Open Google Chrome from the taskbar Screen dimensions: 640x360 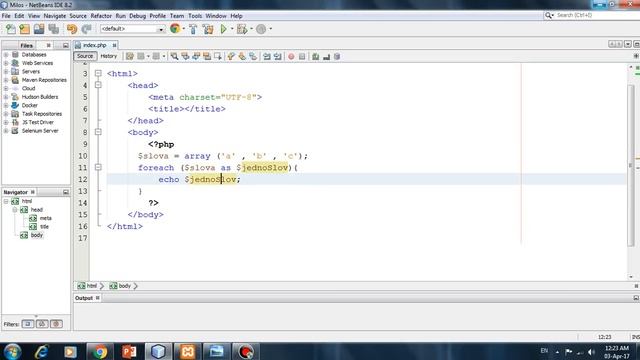tap(99, 352)
